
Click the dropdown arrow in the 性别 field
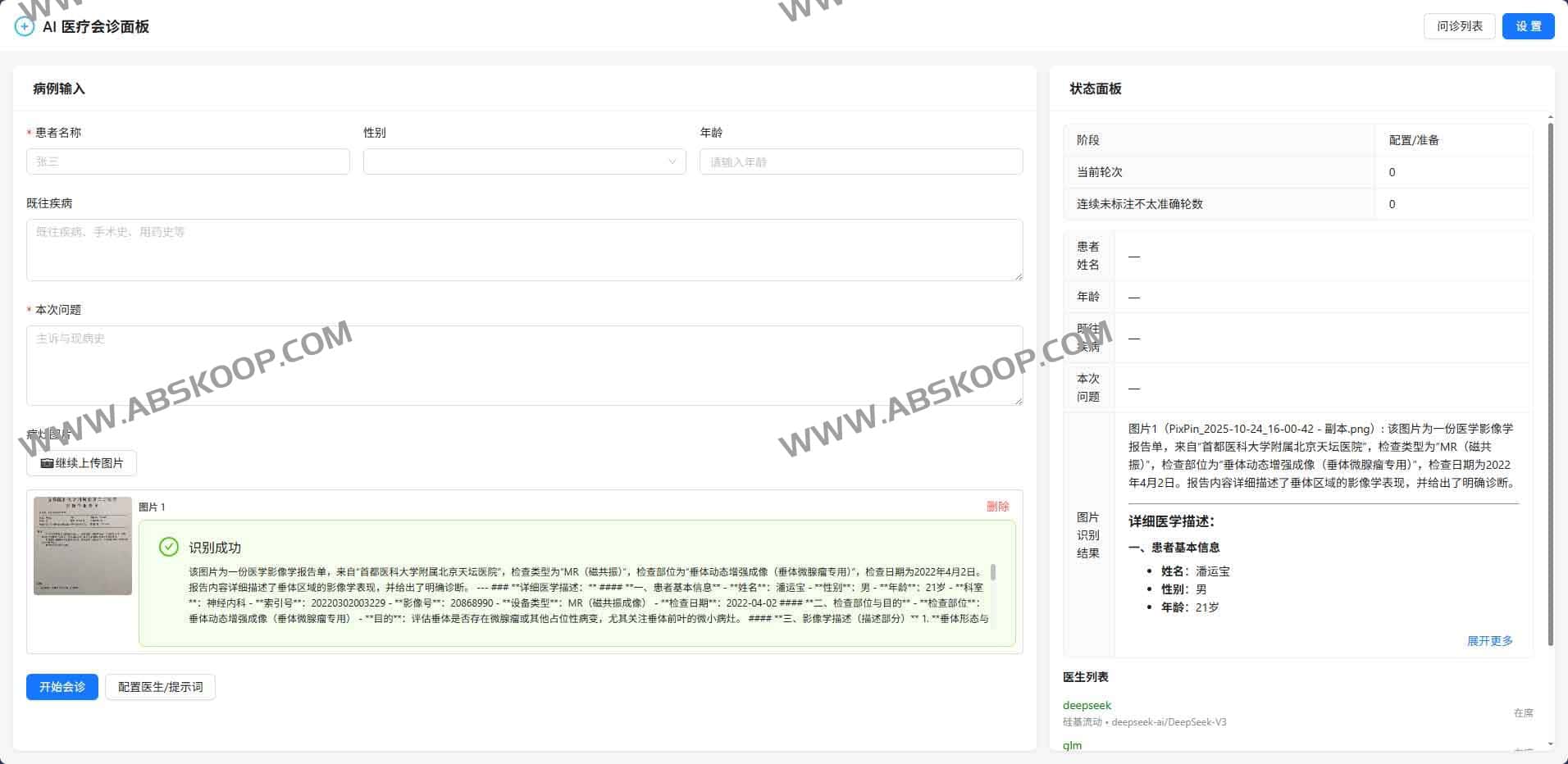click(x=672, y=161)
